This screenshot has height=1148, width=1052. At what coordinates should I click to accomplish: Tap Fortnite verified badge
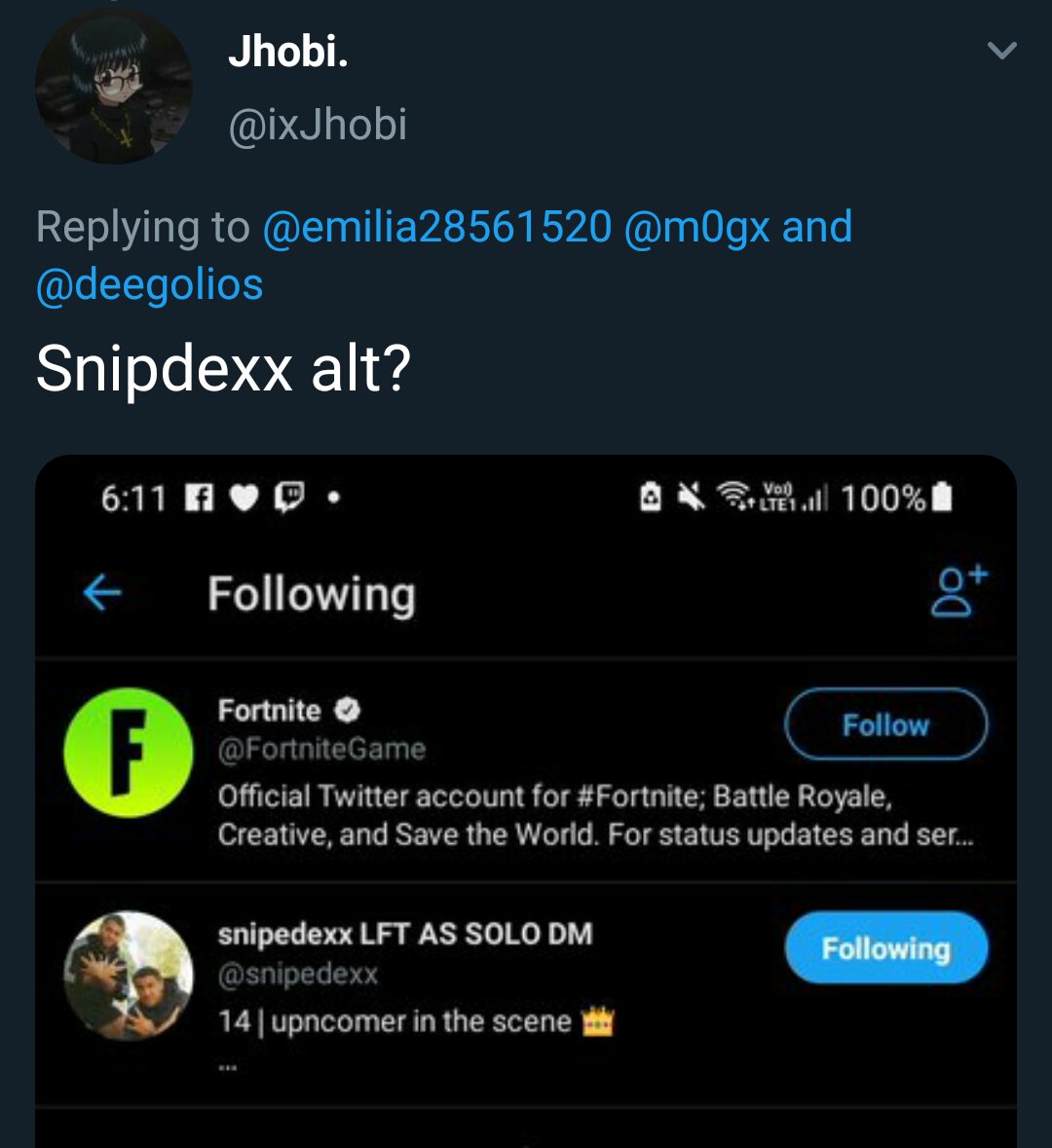point(348,711)
